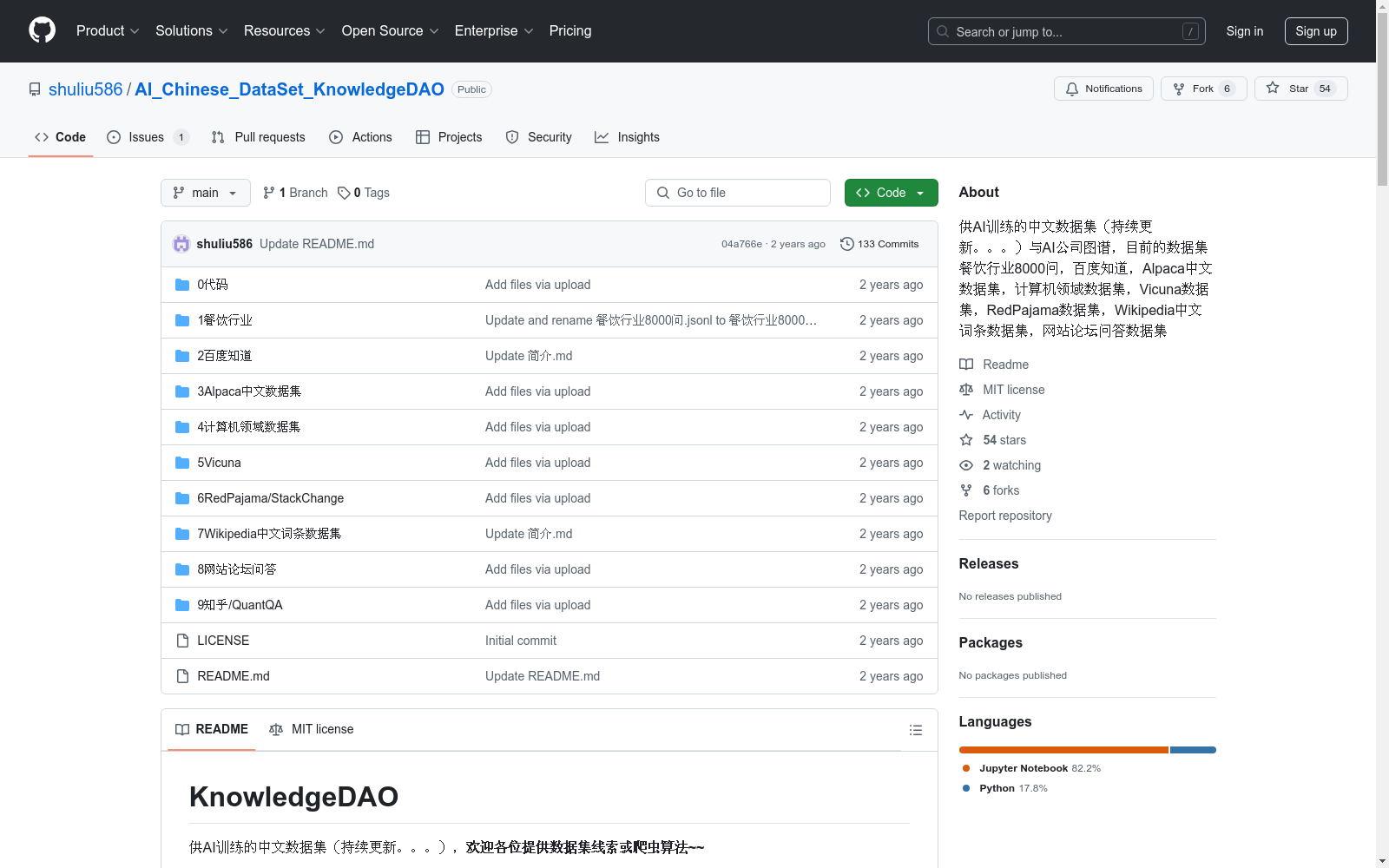Click the Jupyter Notebook 82.2% language entry

pos(1031,768)
